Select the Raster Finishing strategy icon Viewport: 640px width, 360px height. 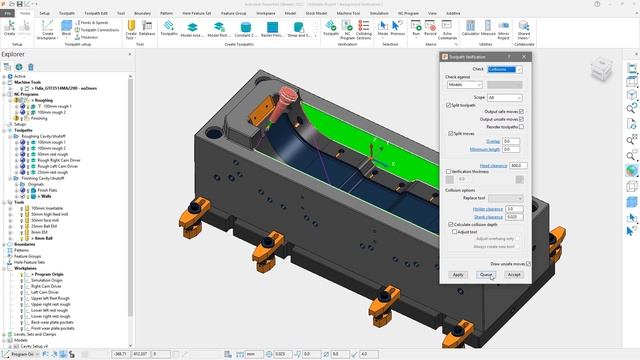pyautogui.click(x=272, y=29)
